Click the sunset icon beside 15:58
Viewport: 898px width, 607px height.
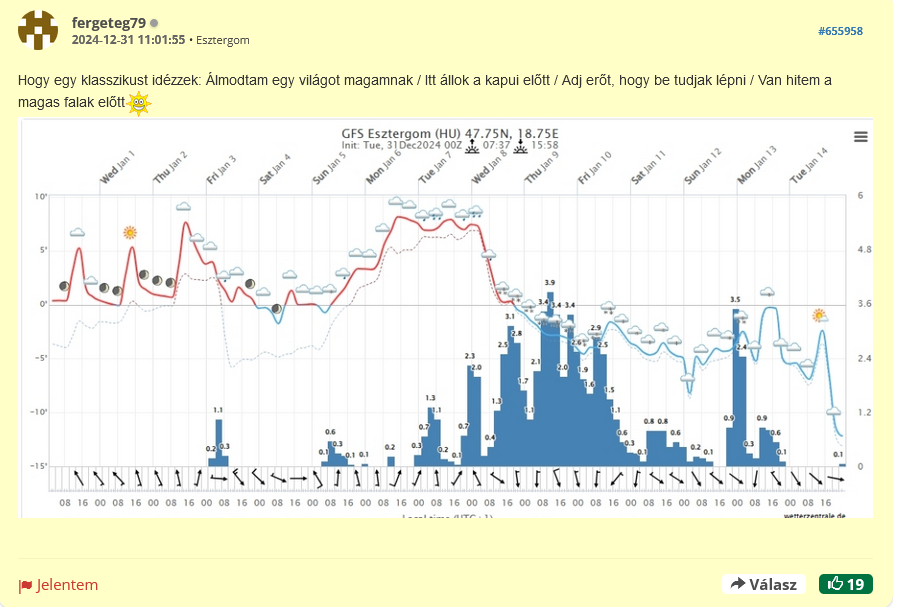(x=521, y=146)
